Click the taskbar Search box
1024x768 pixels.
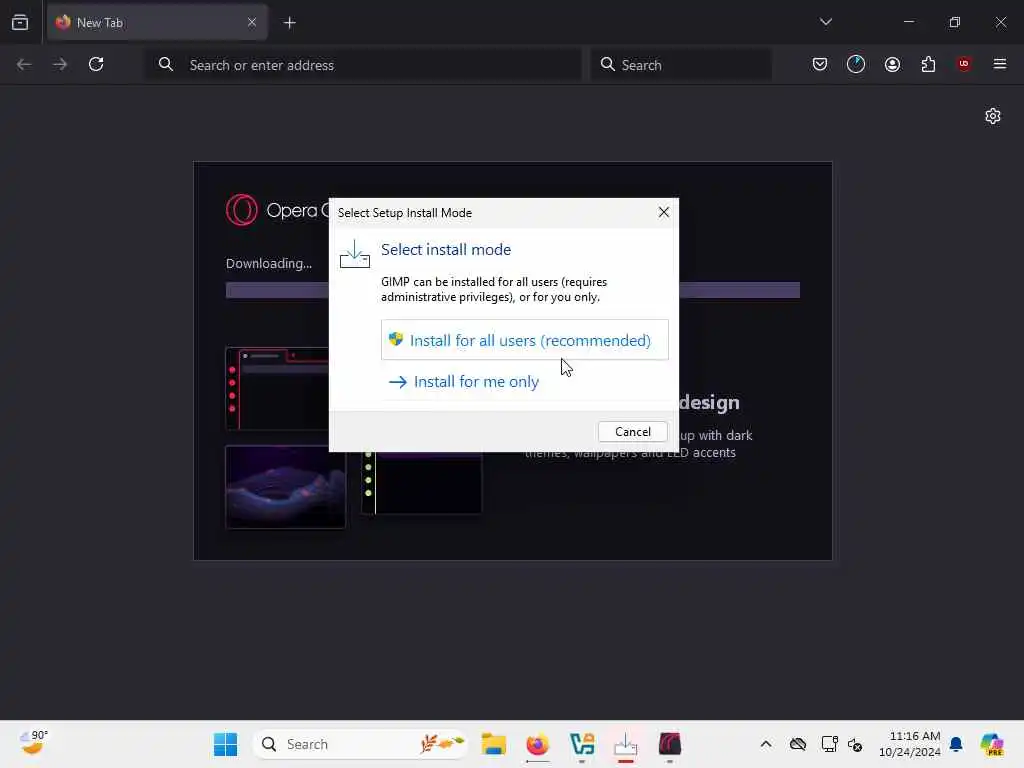tap(360, 744)
